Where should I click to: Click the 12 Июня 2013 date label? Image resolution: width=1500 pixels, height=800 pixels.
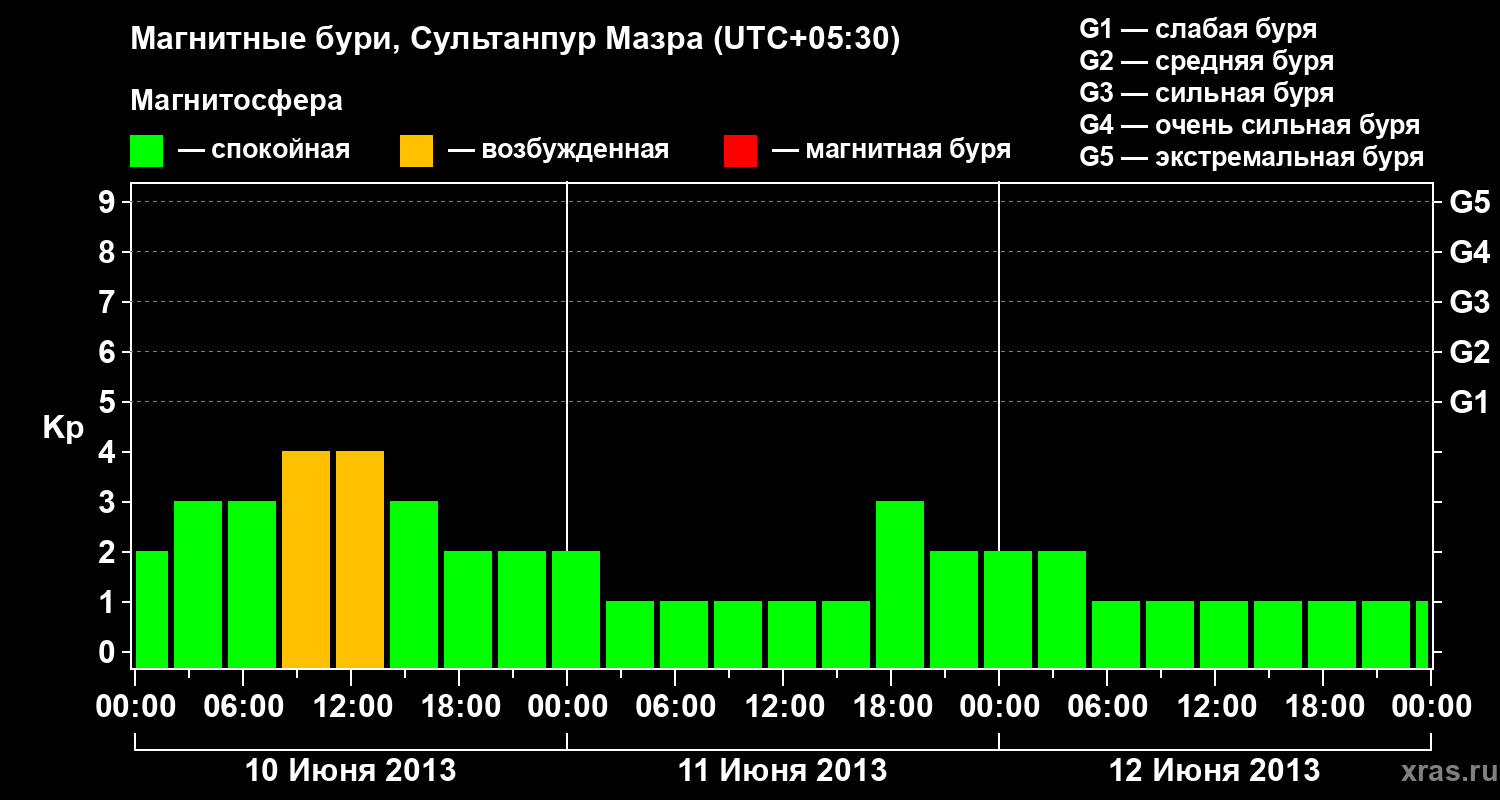tap(1215, 771)
